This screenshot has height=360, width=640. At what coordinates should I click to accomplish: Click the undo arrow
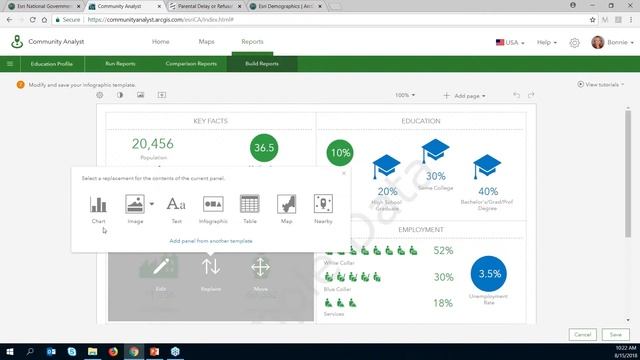point(517,95)
